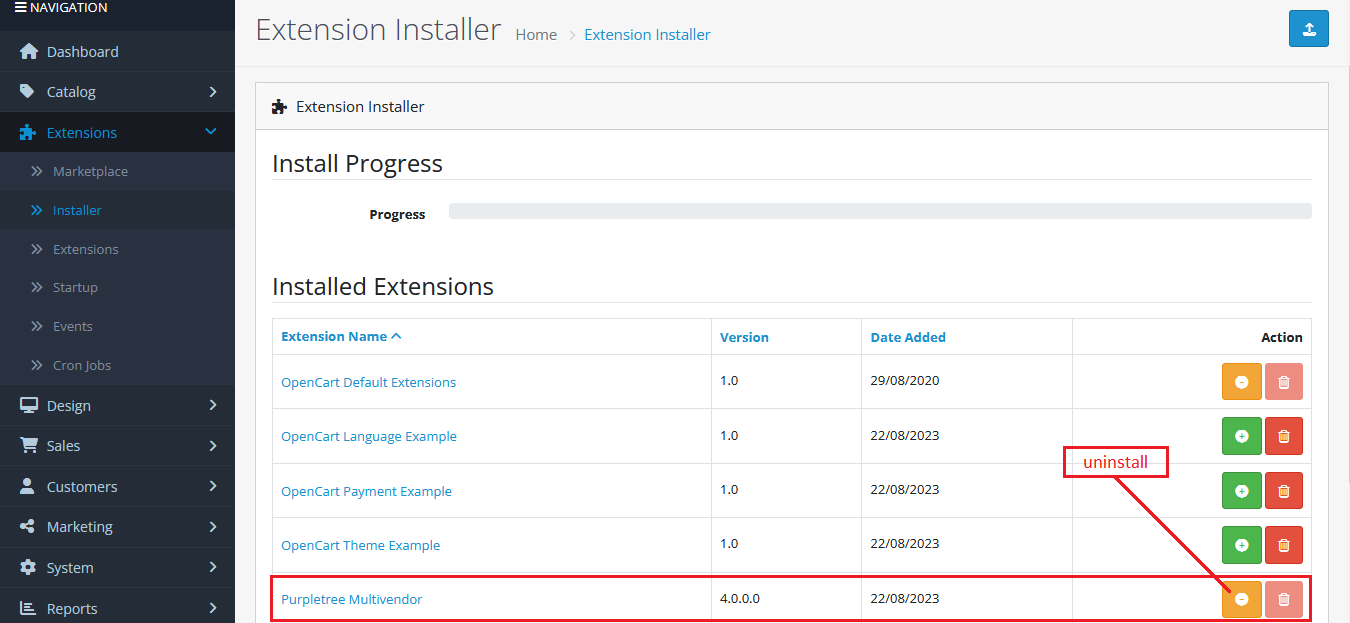Screen dimensions: 1350x623
Task: Click the Home breadcrumb link
Action: pos(536,34)
